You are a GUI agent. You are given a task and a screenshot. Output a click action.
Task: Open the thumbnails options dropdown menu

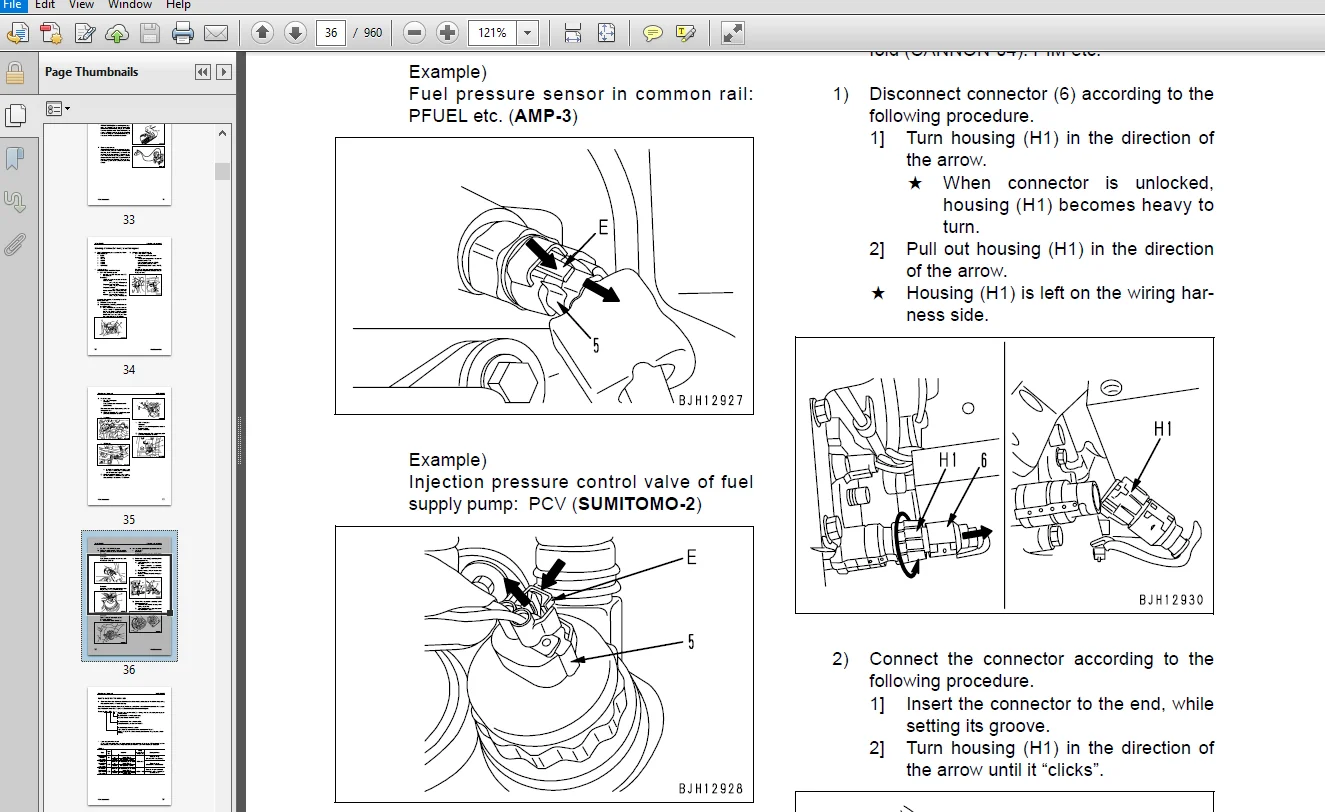[59, 108]
